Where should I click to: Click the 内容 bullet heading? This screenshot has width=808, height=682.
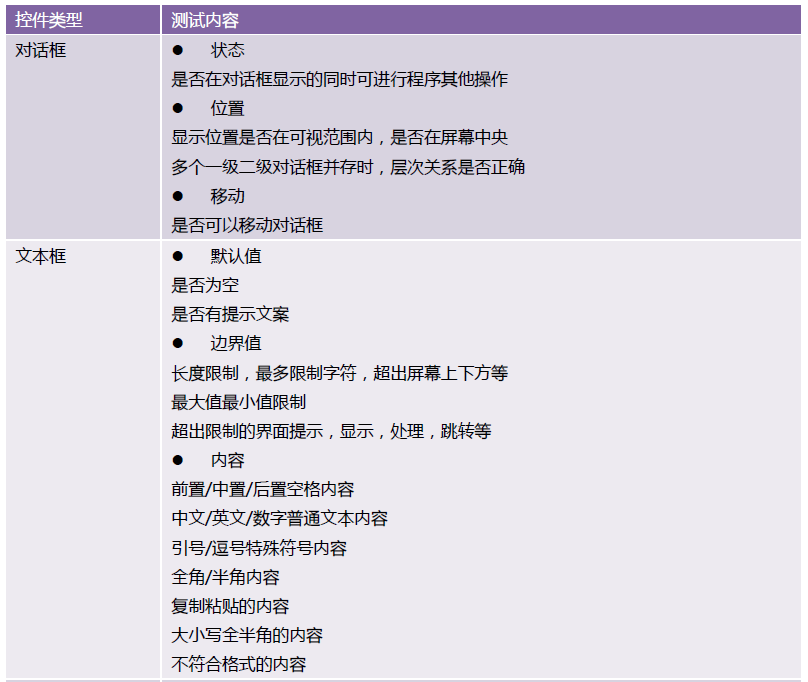click(227, 460)
